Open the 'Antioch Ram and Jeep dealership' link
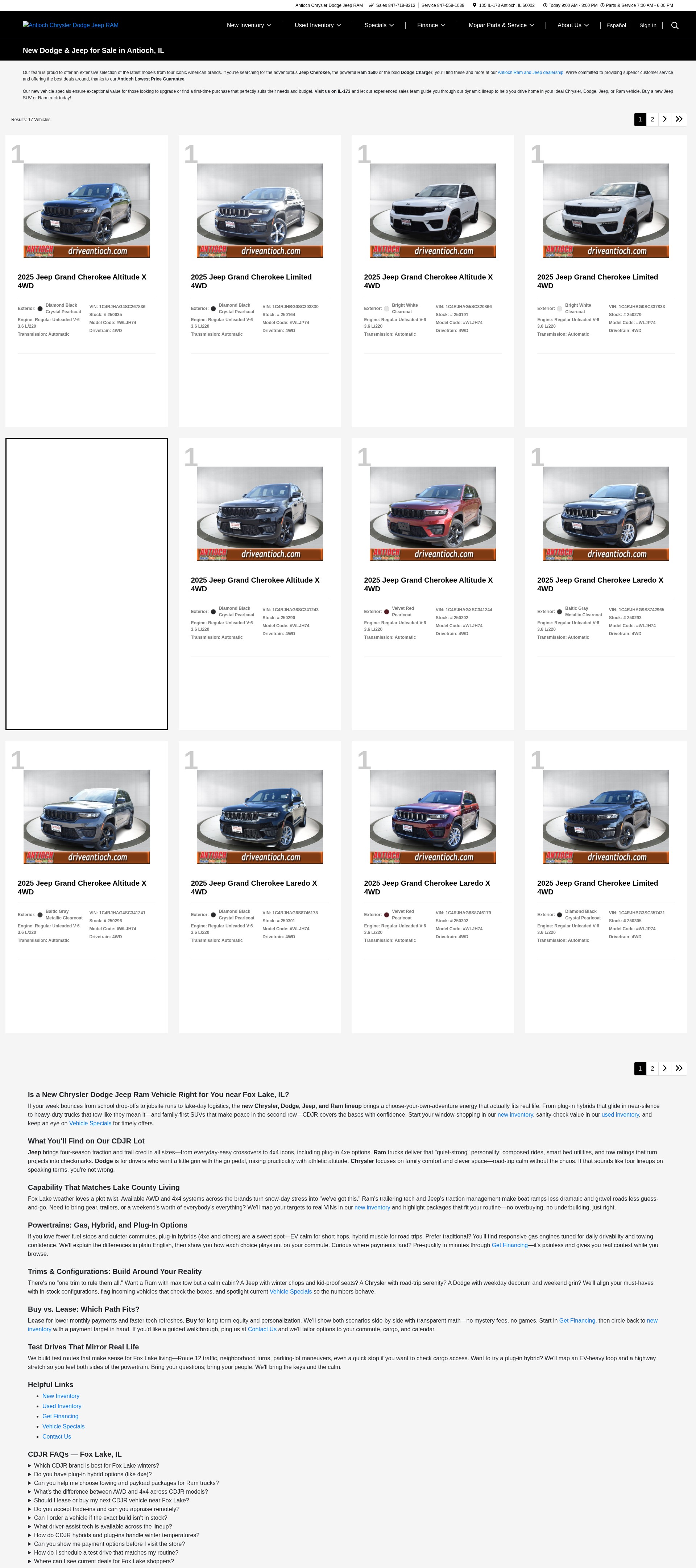 coord(530,73)
